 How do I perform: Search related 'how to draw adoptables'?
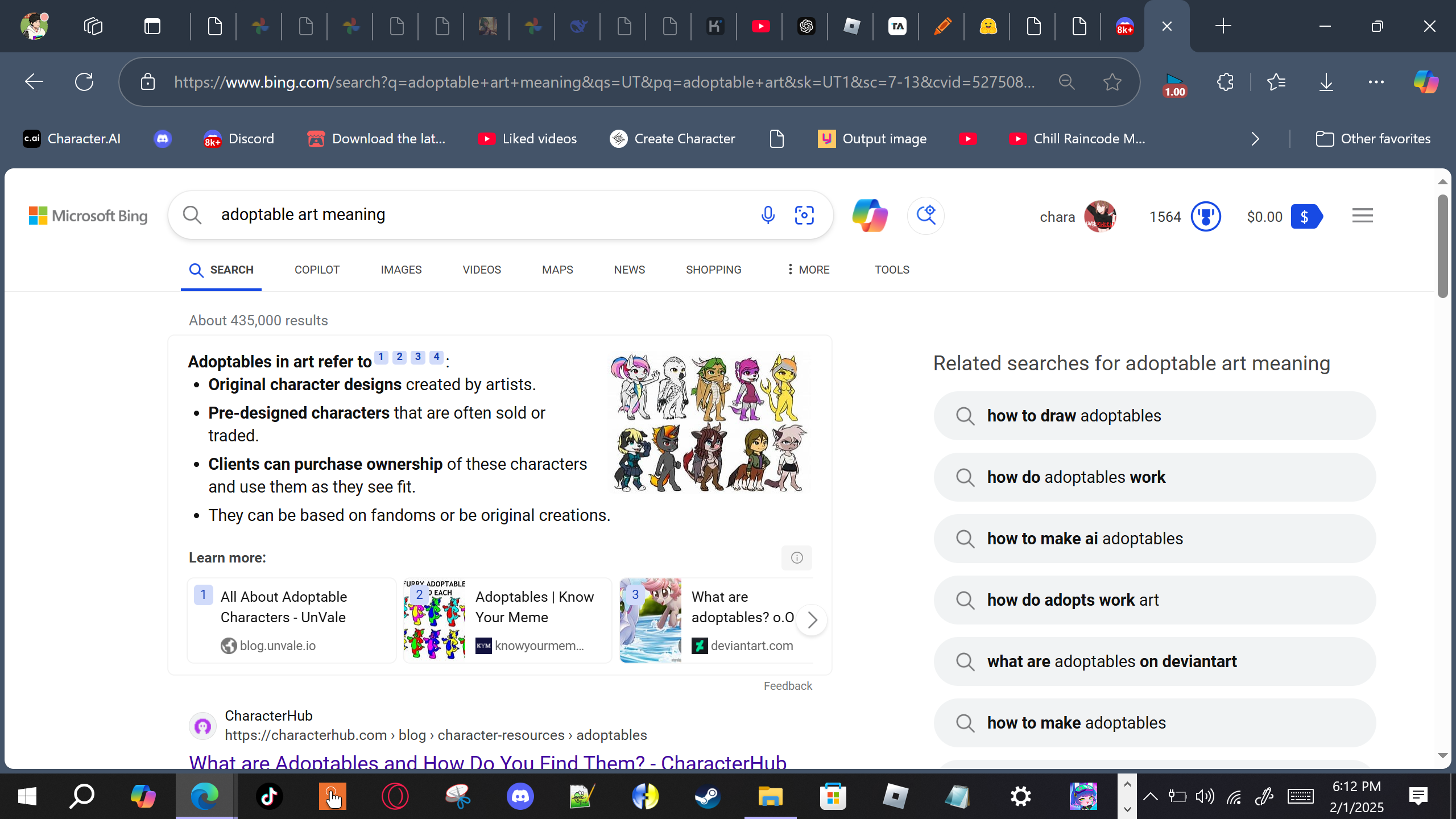[x=1155, y=416]
